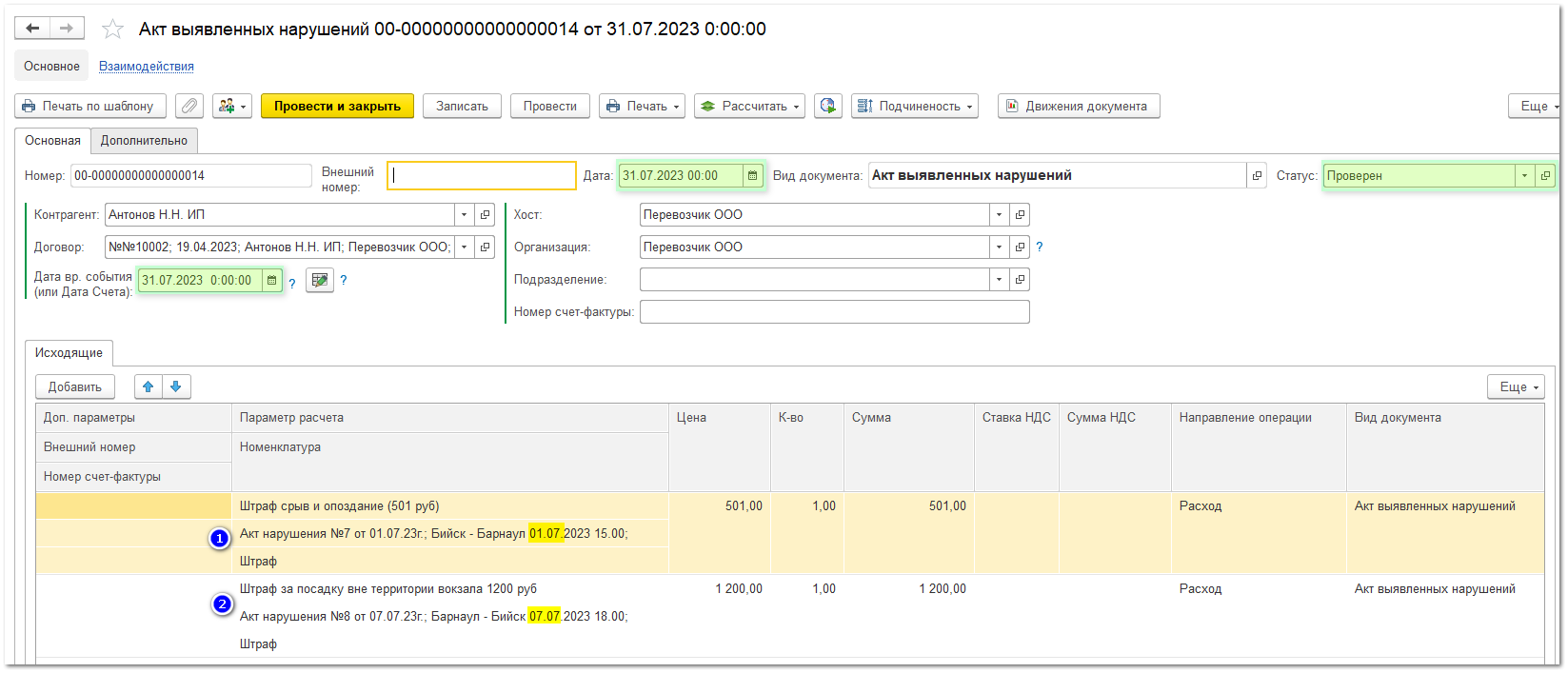Open the Договор dropdown list
This screenshot has height=673, width=1568.
[x=464, y=247]
